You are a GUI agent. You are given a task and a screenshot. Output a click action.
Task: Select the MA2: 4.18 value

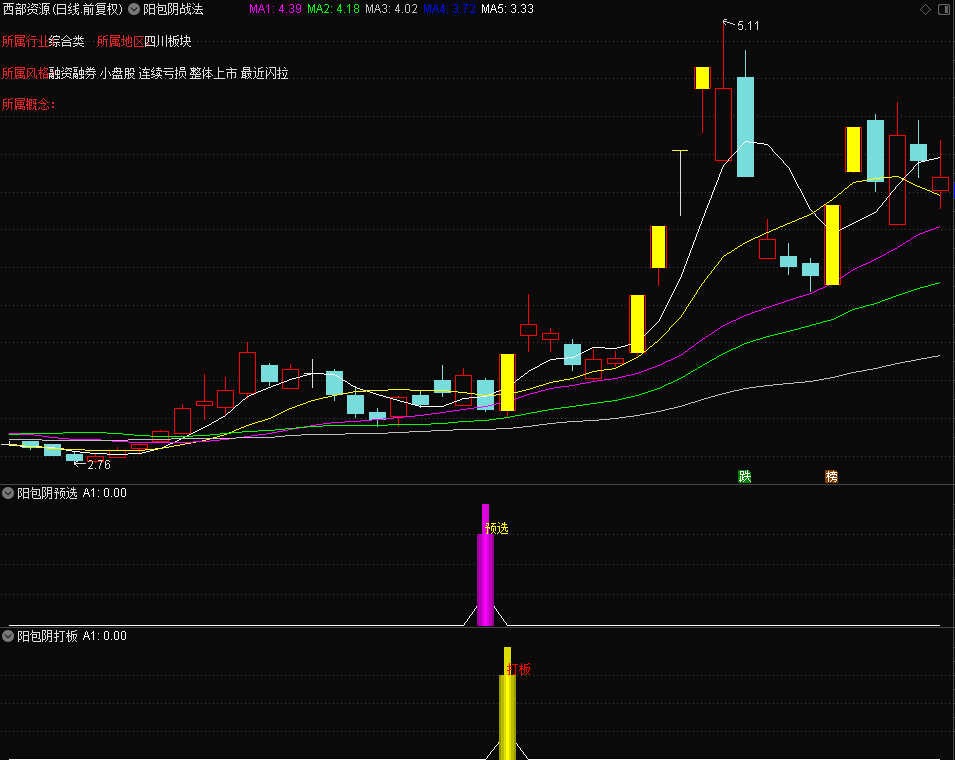tap(333, 9)
